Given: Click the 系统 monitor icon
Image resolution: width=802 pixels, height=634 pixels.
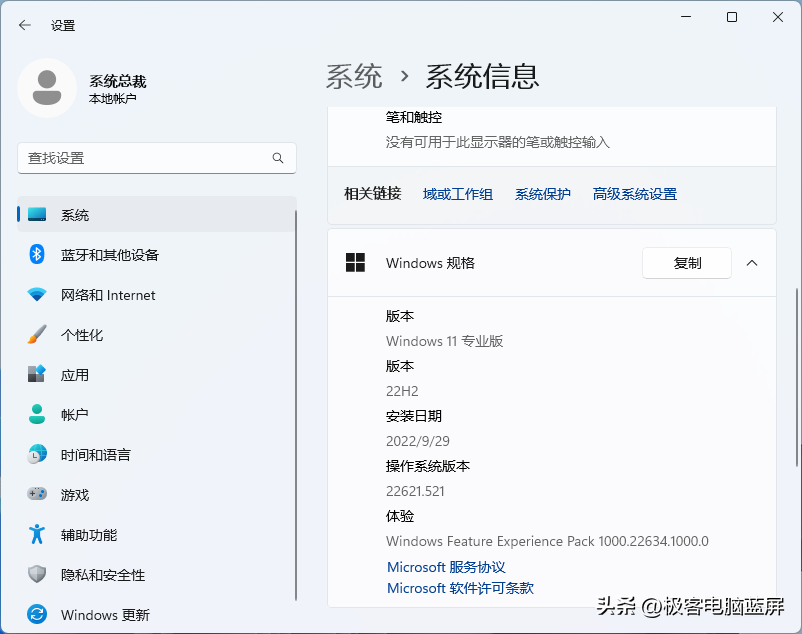Looking at the screenshot, I should point(37,215).
